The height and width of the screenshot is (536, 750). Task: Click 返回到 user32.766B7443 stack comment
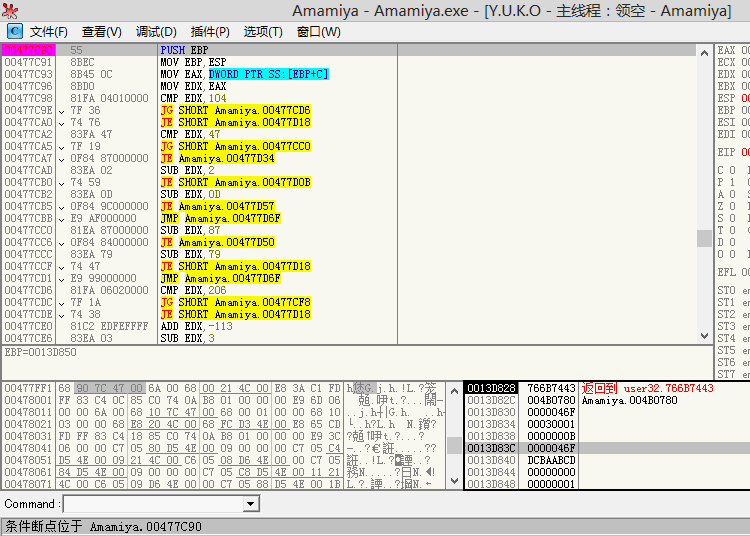pos(647,388)
